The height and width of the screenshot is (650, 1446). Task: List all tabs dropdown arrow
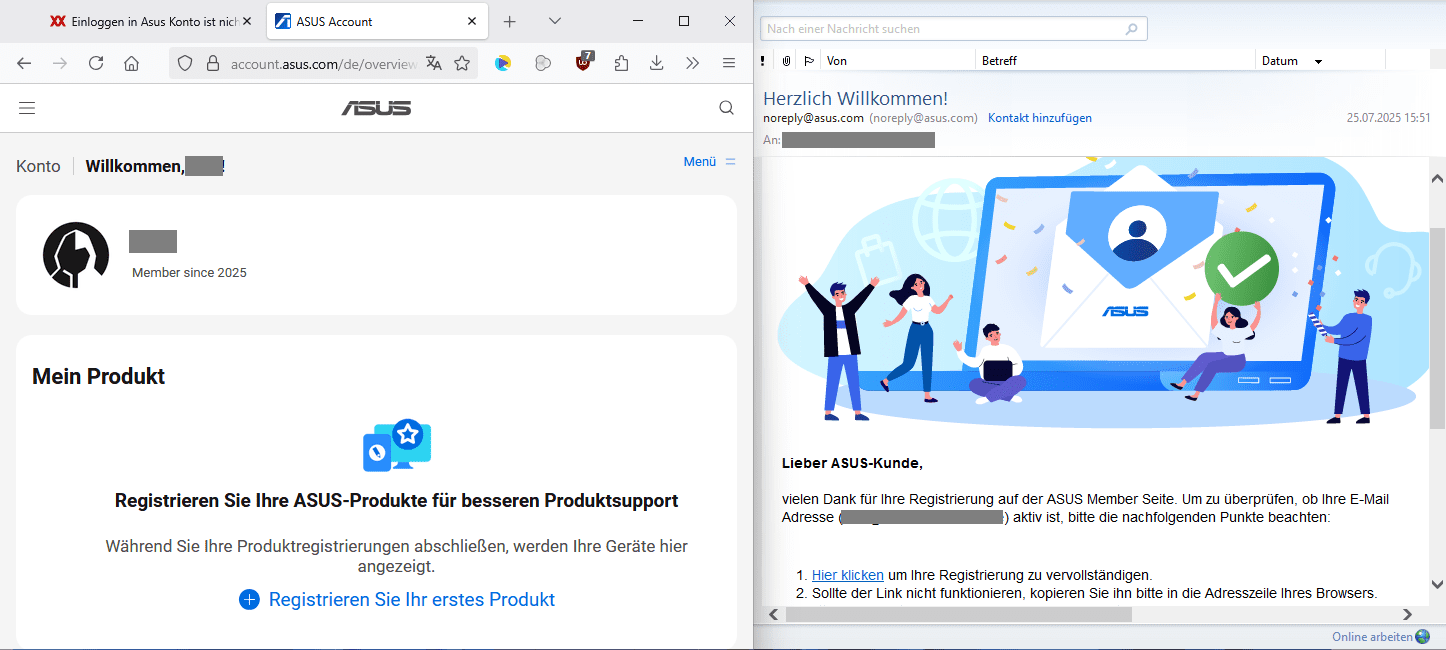click(x=555, y=21)
